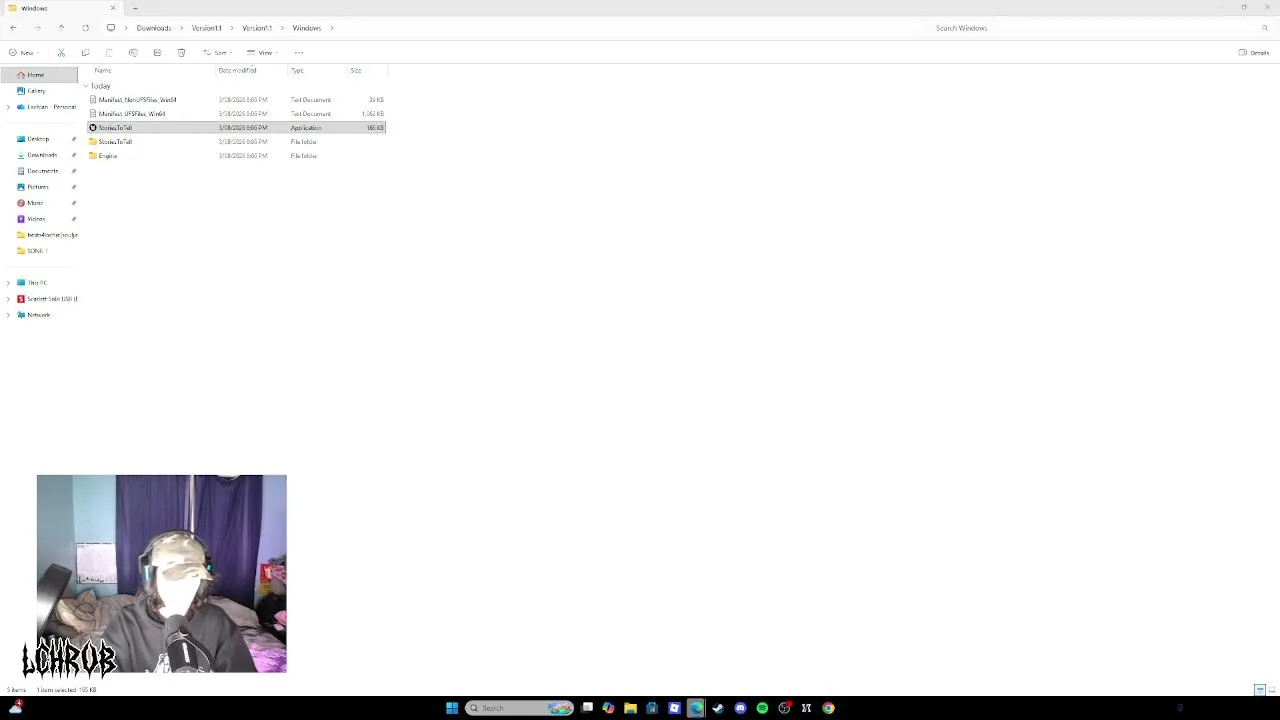Image resolution: width=1280 pixels, height=720 pixels.
Task: Sort by the Type column header
Action: pyautogui.click(x=297, y=70)
